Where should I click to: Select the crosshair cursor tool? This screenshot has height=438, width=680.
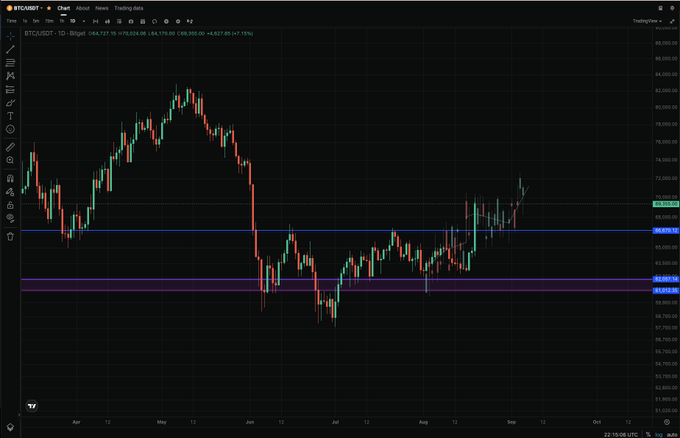click(10, 36)
